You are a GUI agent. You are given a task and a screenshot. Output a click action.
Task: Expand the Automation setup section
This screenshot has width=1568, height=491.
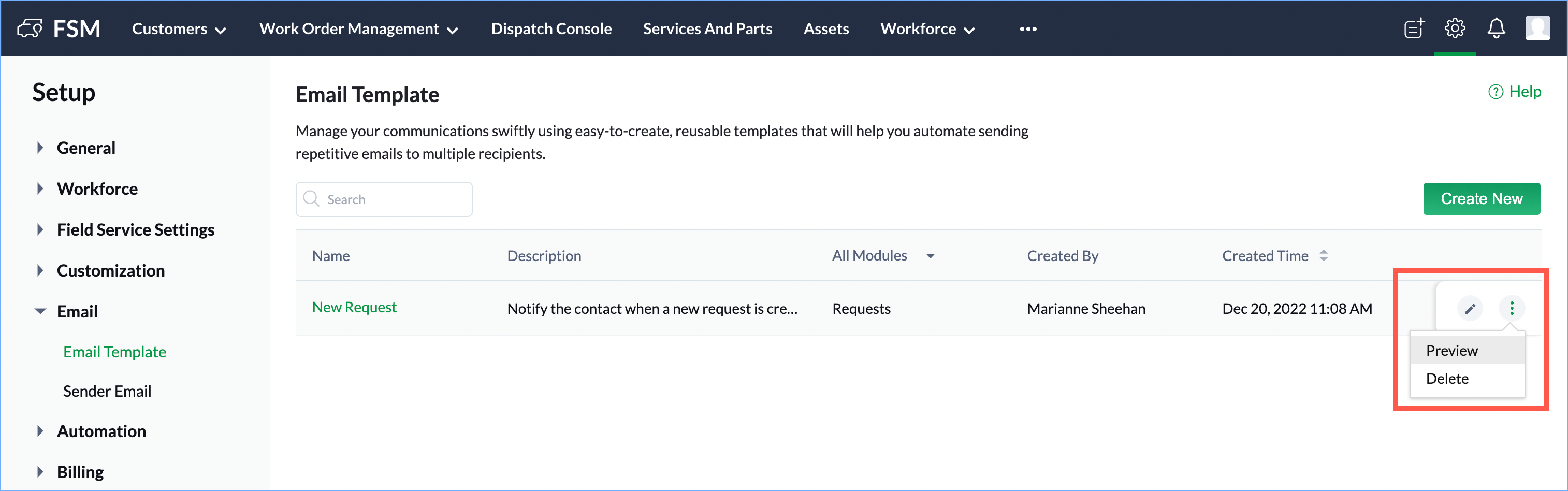tap(40, 431)
